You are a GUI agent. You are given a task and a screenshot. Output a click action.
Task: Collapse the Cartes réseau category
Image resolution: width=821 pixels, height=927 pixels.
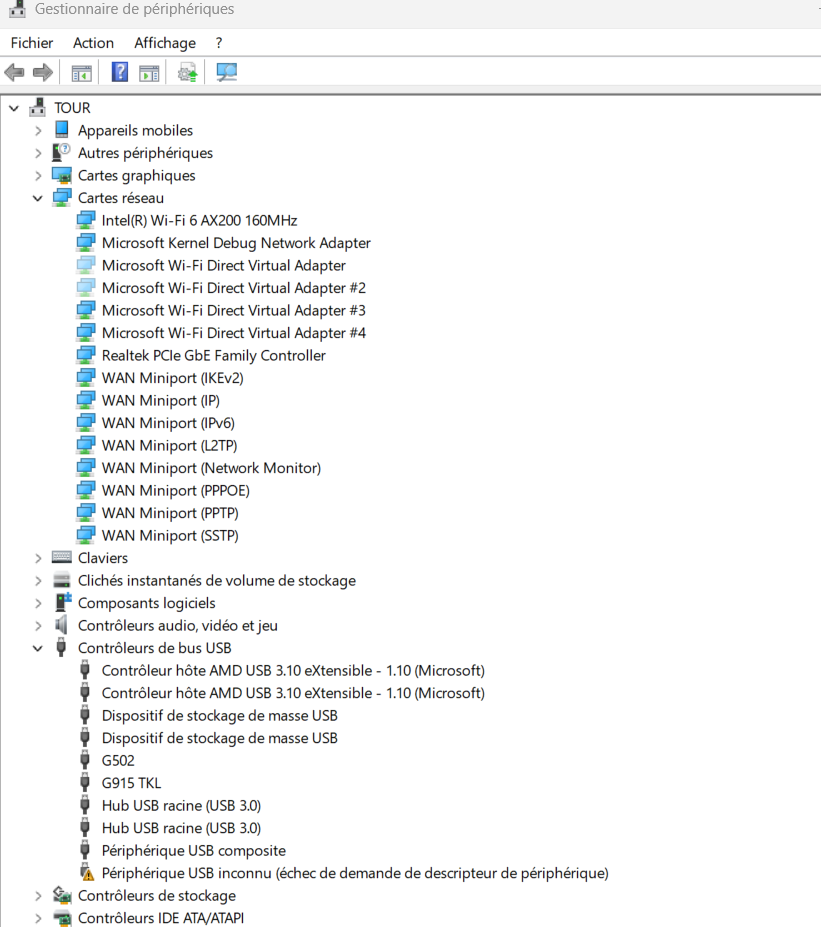click(x=38, y=198)
